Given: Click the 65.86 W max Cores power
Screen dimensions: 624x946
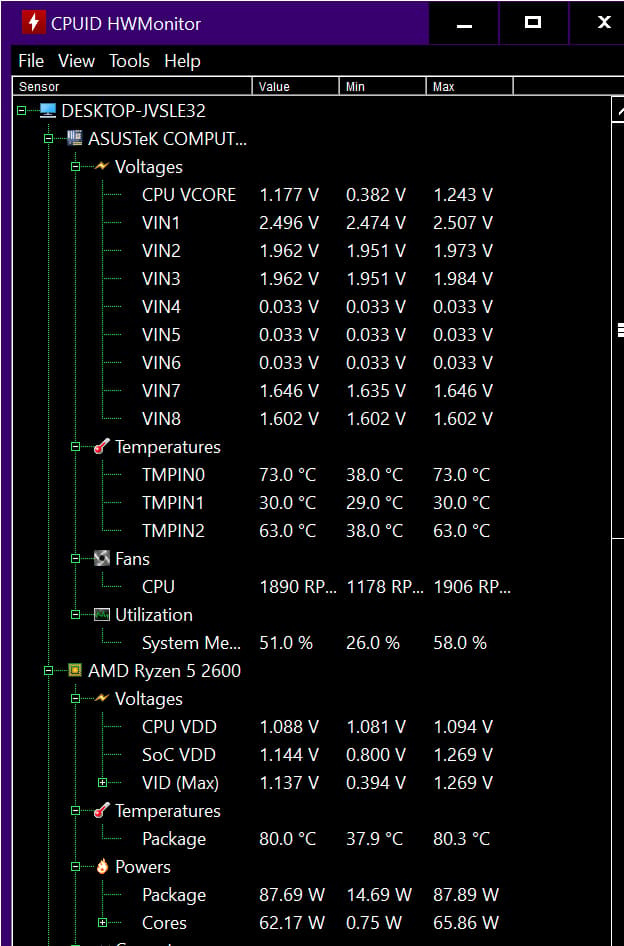Looking at the screenshot, I should tap(466, 922).
